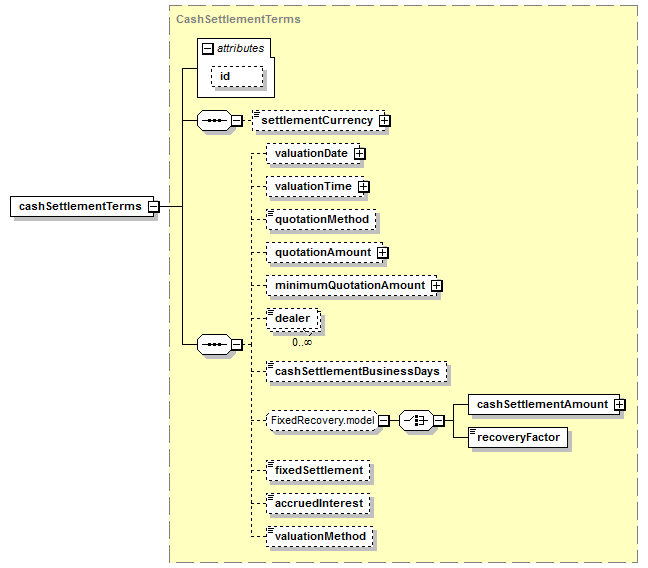
Task: Collapse the lower sequence compositor near dealer
Action: 236,344
